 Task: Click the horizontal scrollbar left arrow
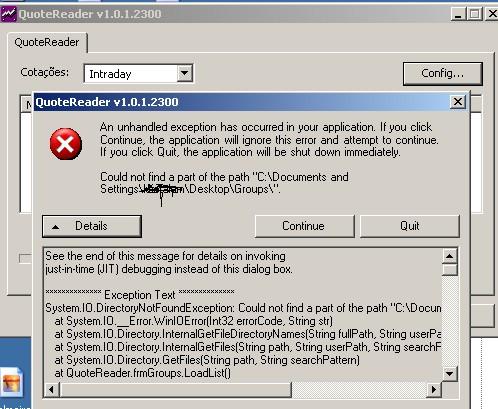point(51,389)
